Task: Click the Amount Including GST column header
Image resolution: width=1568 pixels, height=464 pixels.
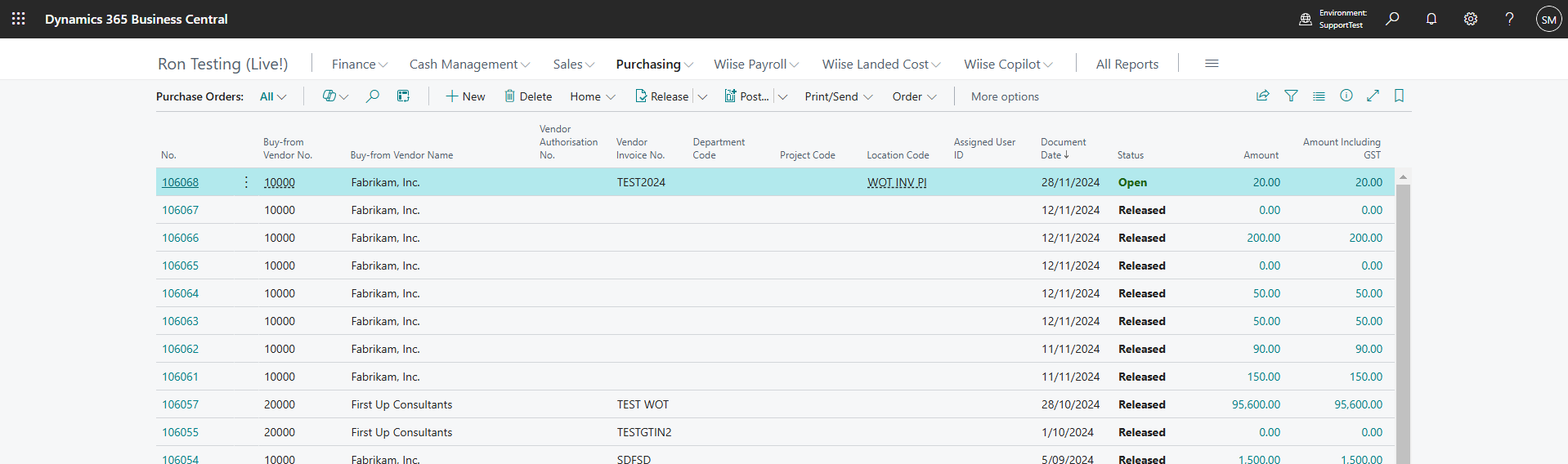Action: pos(1342,148)
